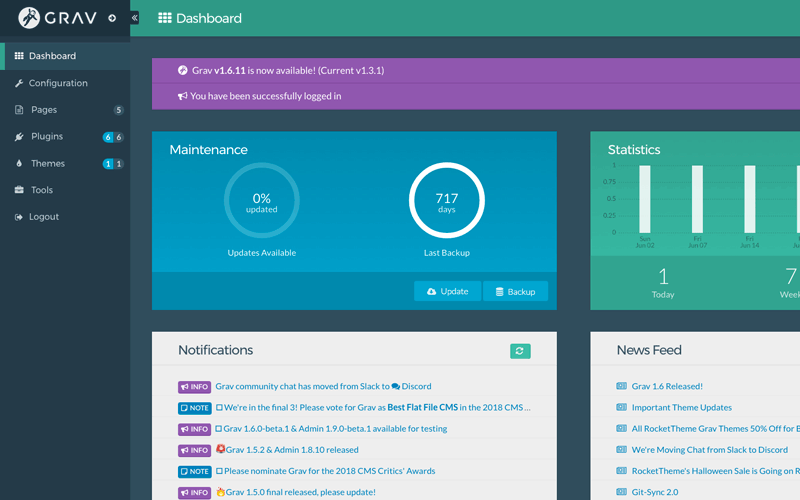Screen dimensions: 800x500
Task: Click the blue Themes updates badge showing 1
Action: [x=108, y=164]
